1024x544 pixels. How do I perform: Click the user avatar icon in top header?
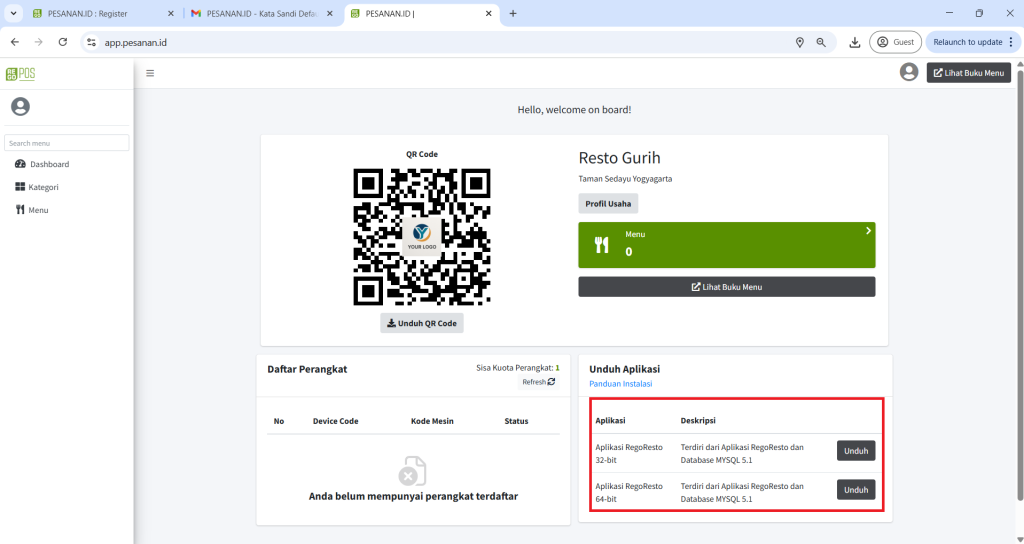pos(908,72)
